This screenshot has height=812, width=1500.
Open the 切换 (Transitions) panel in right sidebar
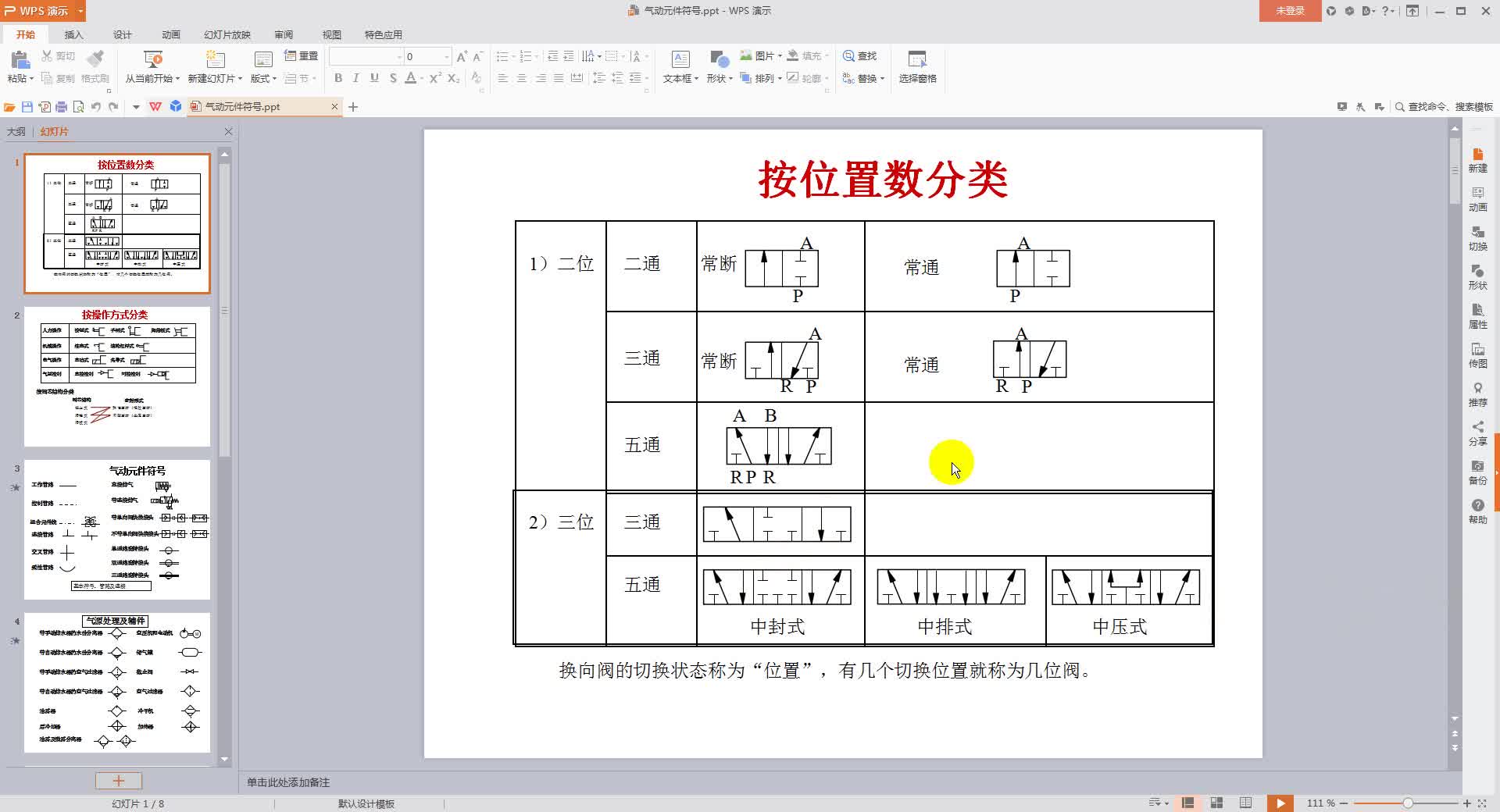[1478, 238]
